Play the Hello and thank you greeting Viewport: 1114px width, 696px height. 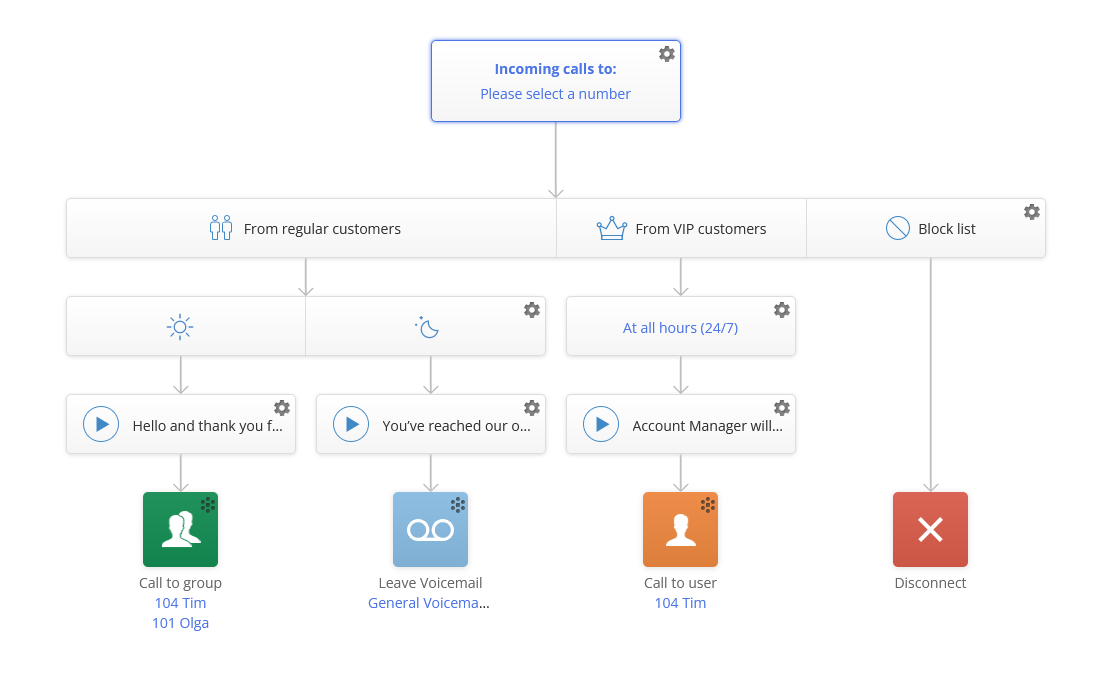[100, 424]
